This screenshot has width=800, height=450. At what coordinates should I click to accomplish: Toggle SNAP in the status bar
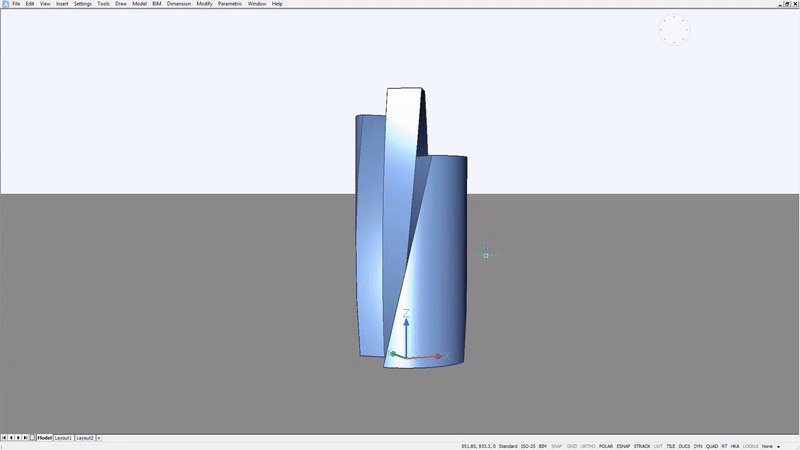557,446
